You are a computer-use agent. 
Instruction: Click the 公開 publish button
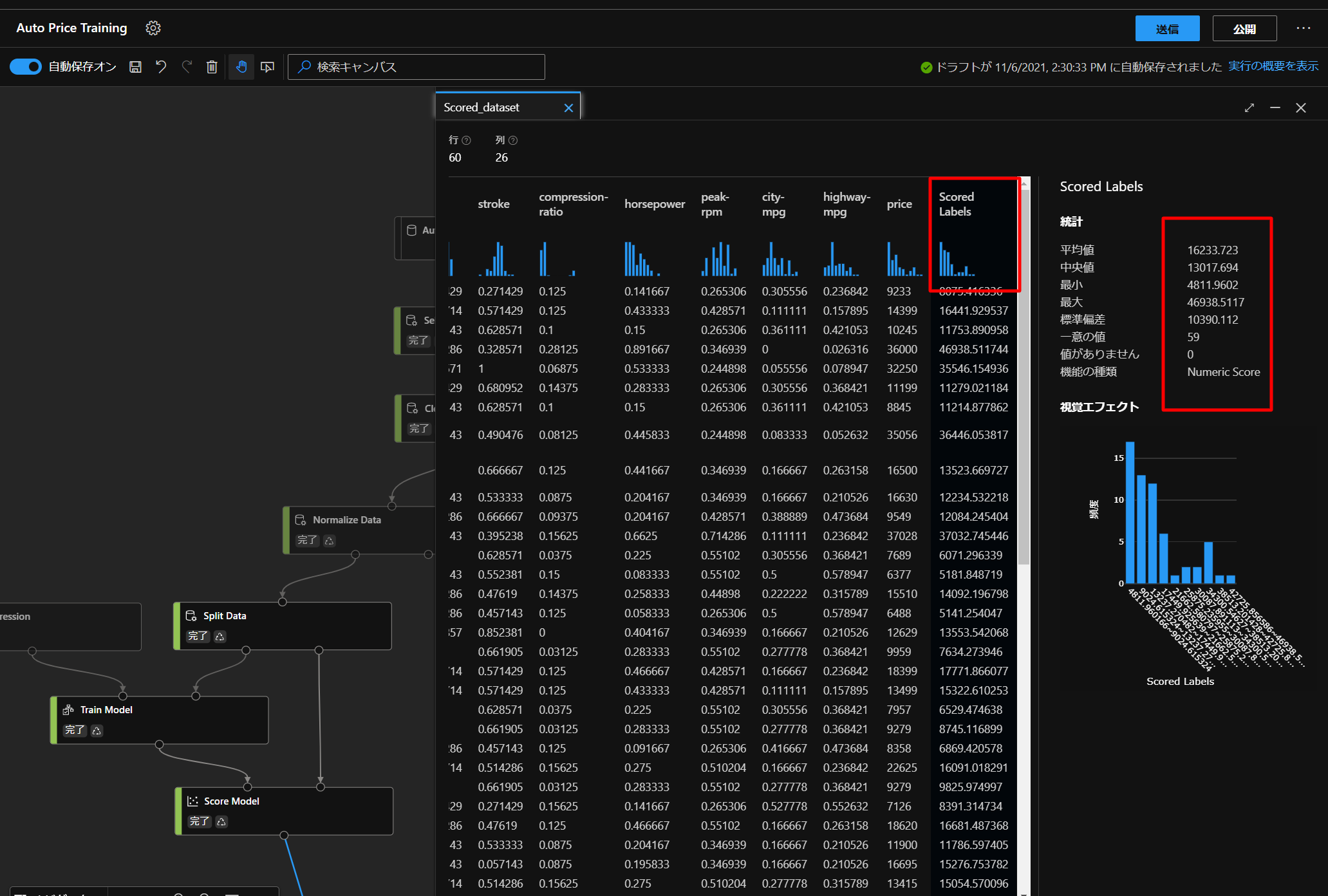pos(1244,29)
